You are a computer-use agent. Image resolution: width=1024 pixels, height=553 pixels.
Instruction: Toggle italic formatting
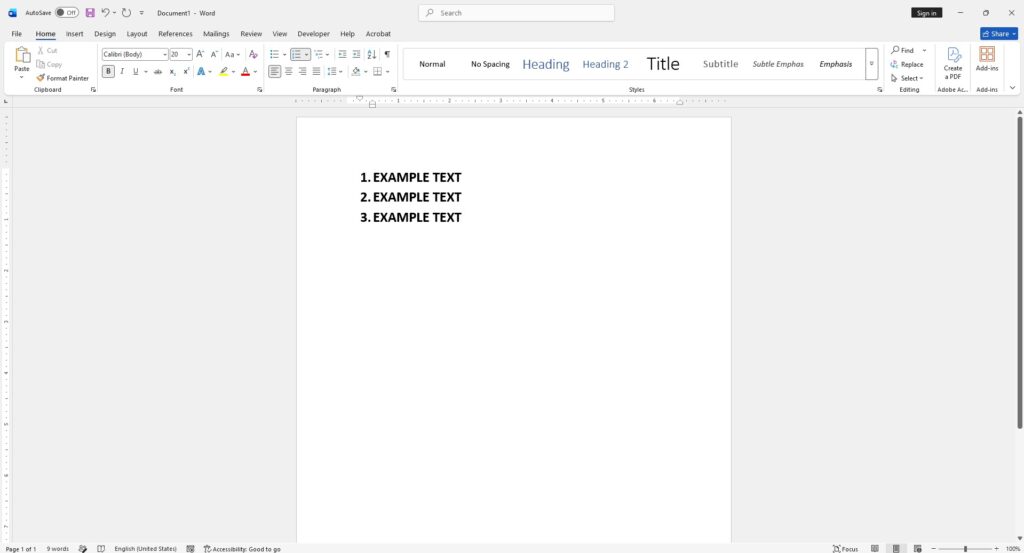(122, 72)
